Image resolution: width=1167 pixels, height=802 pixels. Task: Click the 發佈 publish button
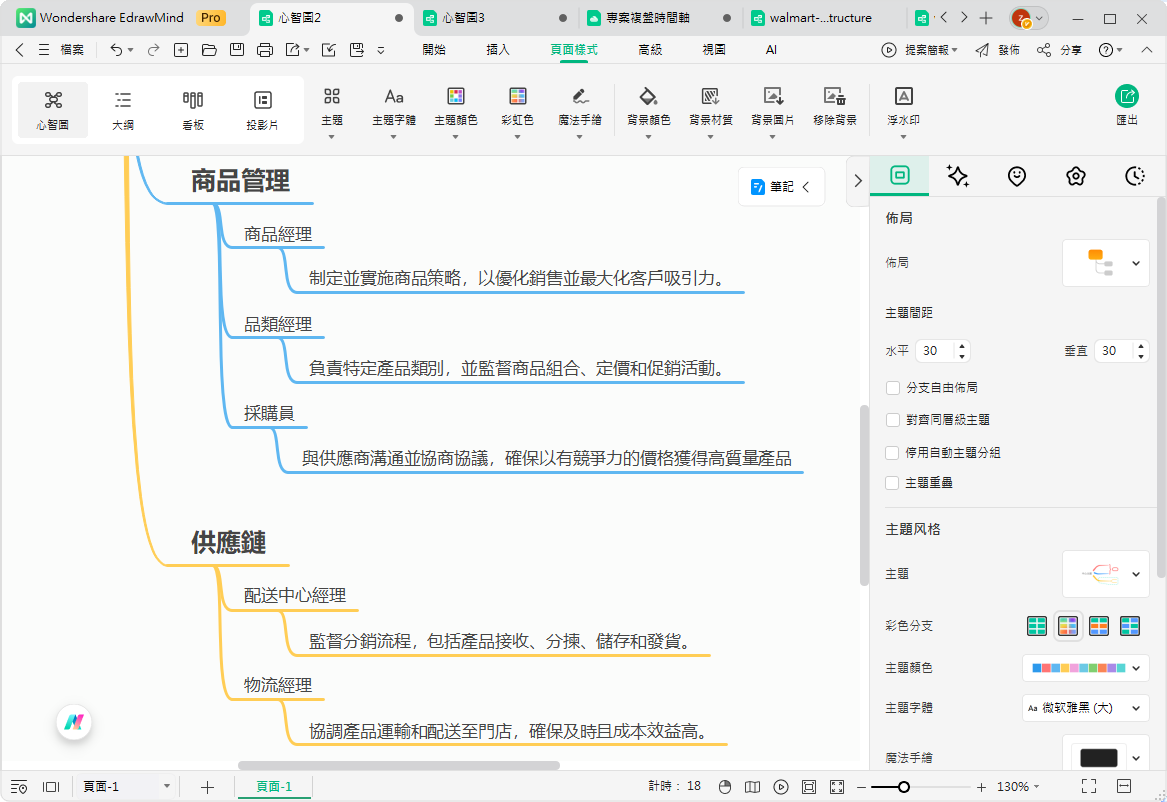point(998,49)
